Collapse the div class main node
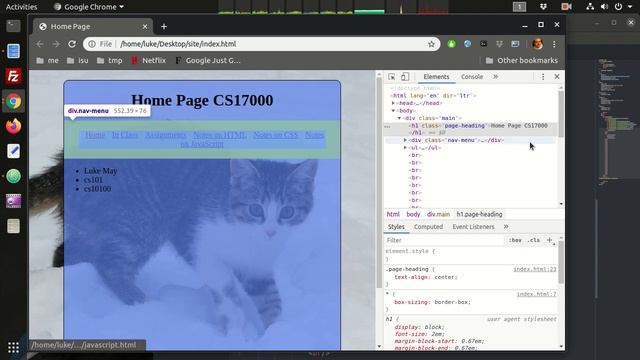This screenshot has width=640, height=360. tap(399, 118)
